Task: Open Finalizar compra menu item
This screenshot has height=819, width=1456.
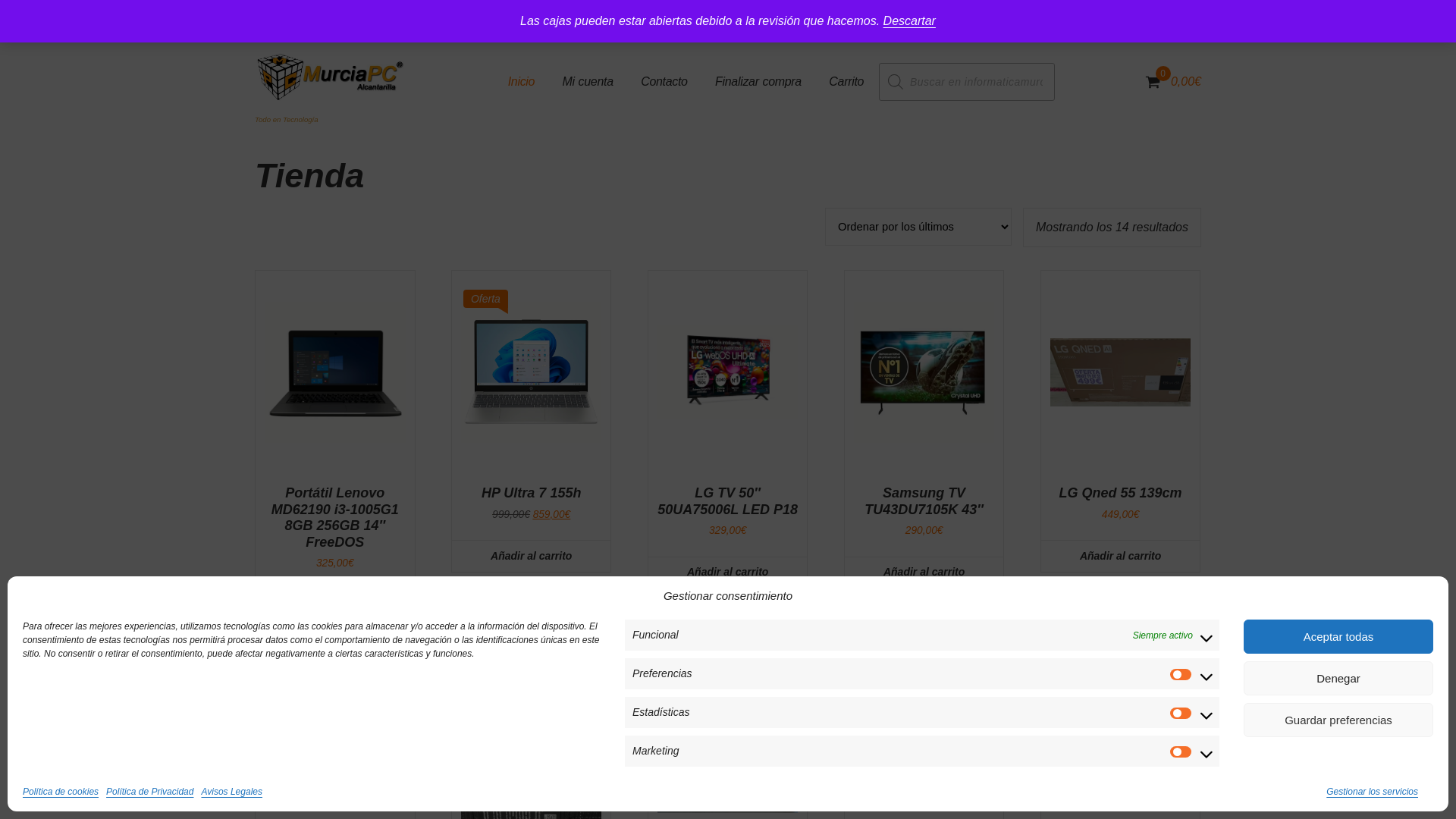Action: [758, 82]
